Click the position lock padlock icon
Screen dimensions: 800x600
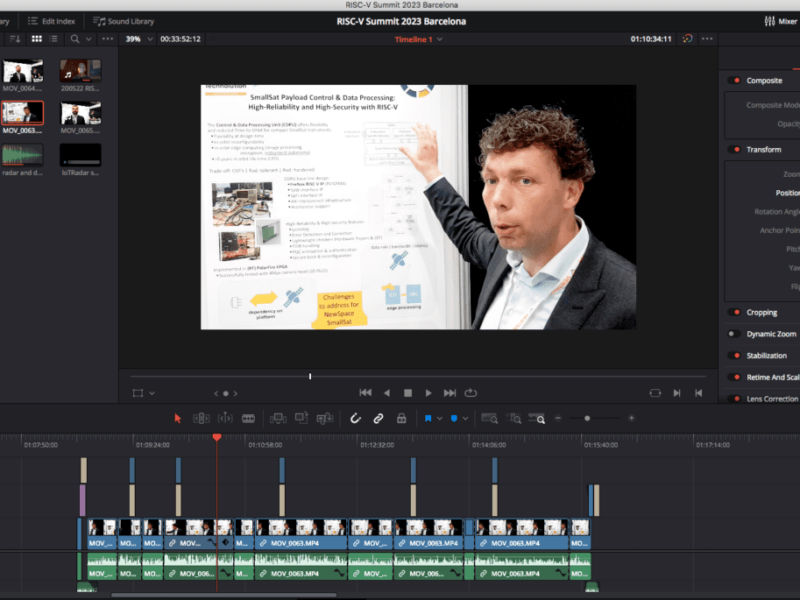tap(403, 418)
